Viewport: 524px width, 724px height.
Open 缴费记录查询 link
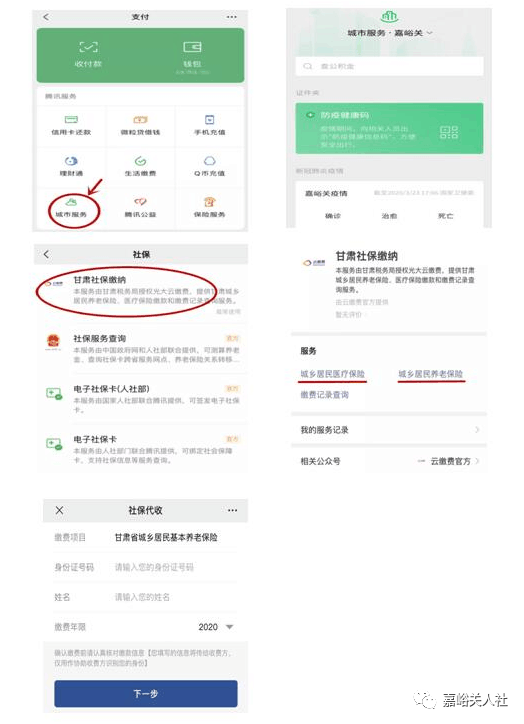(x=325, y=395)
